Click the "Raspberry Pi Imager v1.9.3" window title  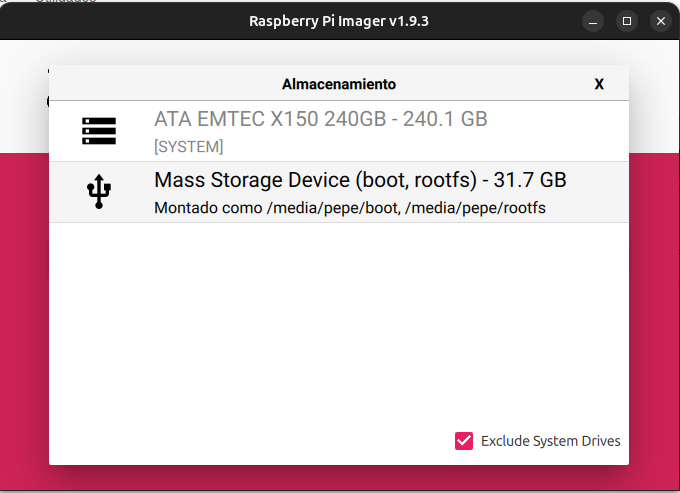(339, 20)
